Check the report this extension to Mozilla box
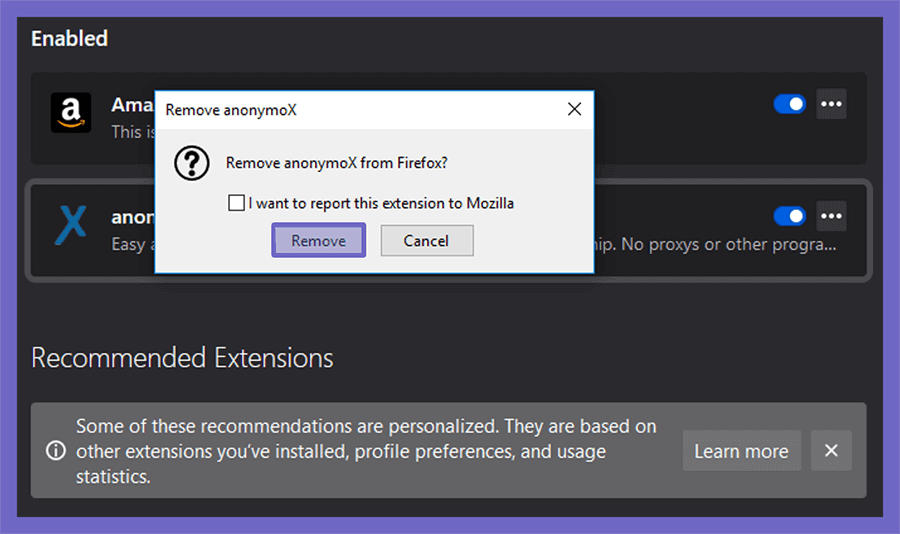Viewport: 900px width, 534px height. [236, 203]
